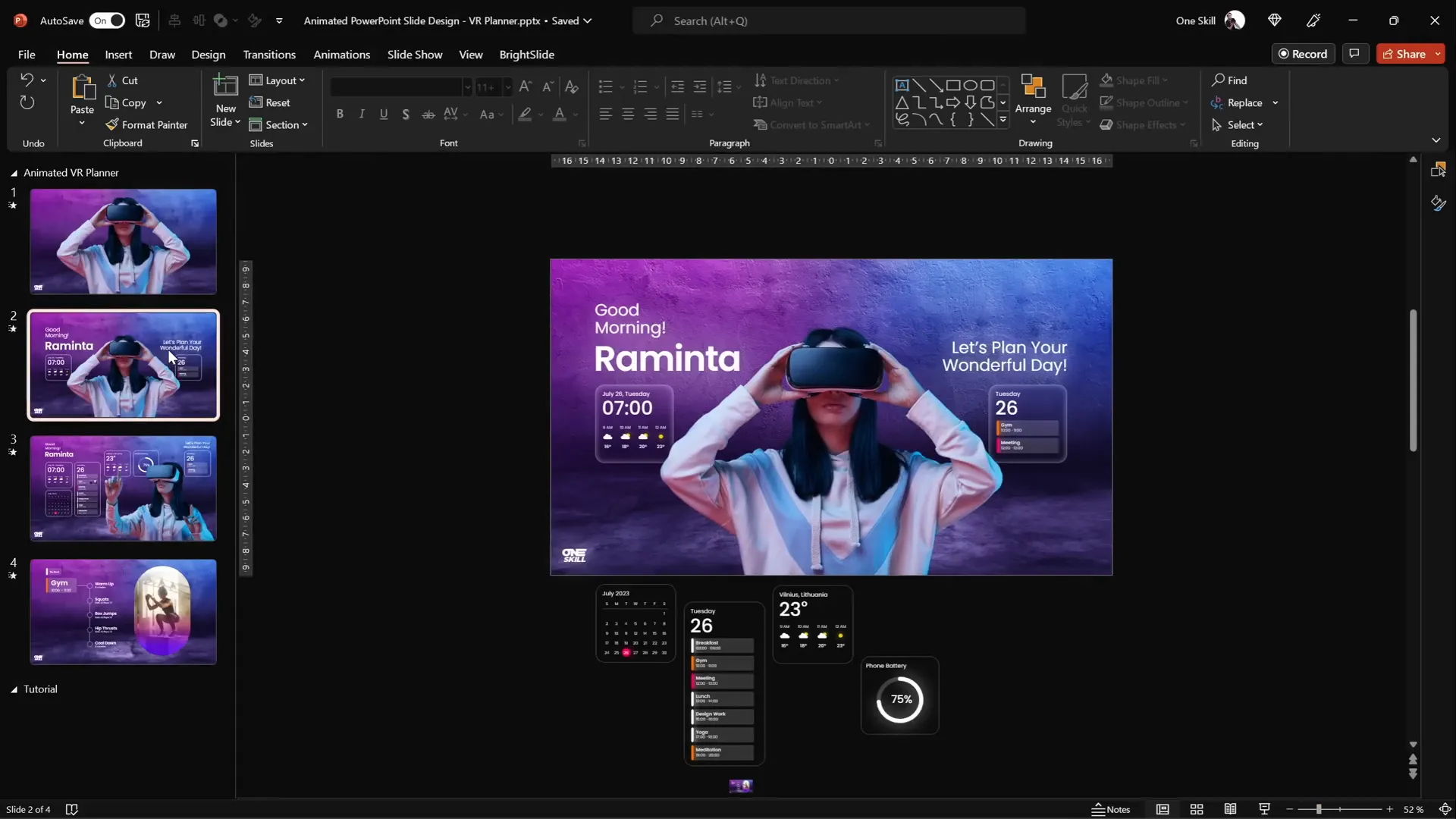Select slide 3 thumbnail
Screen dimensions: 1456x819
(123, 488)
